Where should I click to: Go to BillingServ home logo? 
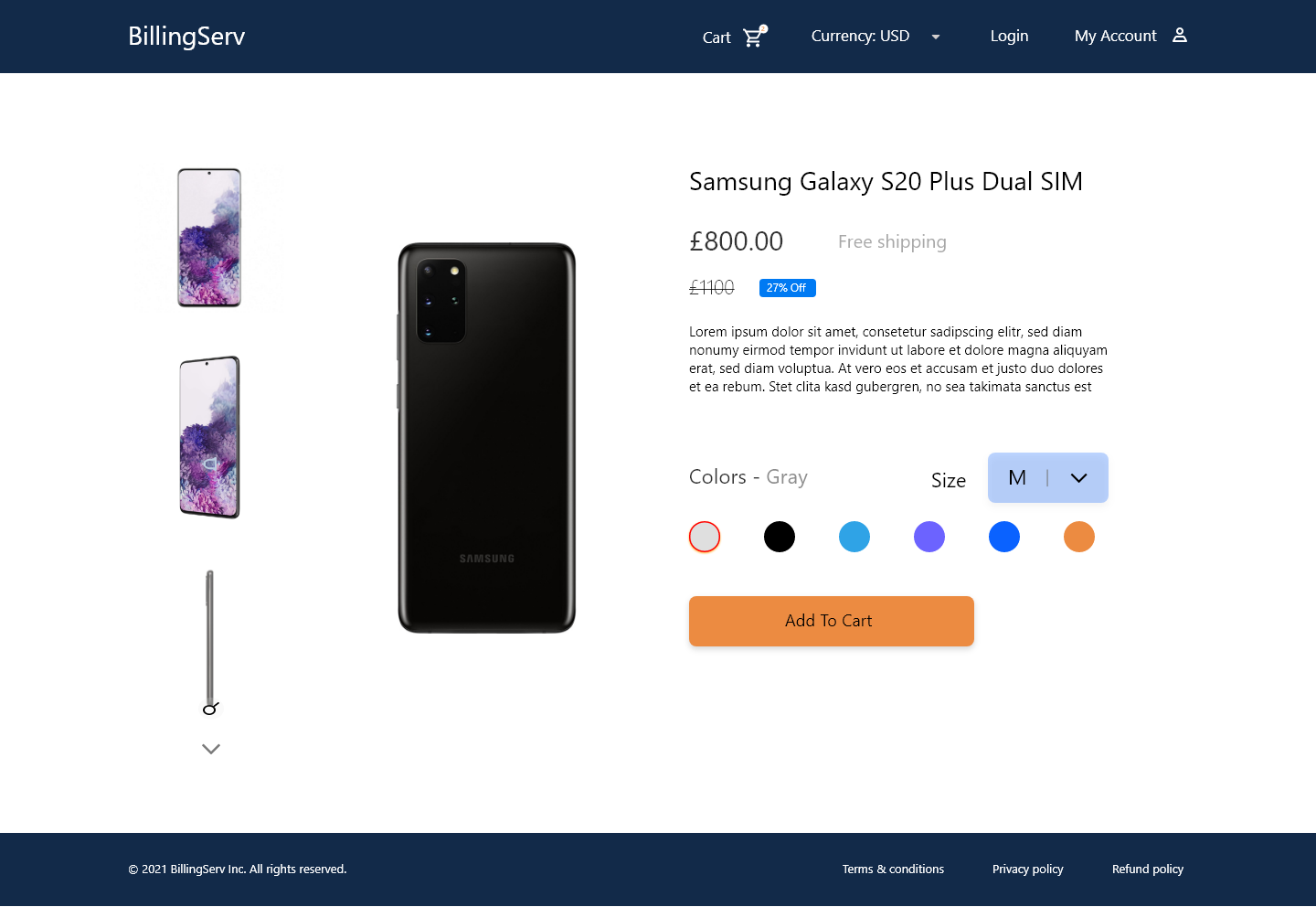click(186, 37)
